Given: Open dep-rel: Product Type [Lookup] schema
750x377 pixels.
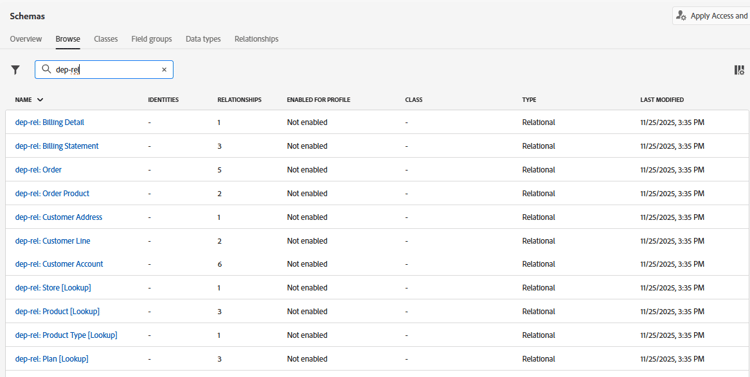Looking at the screenshot, I should [x=66, y=335].
